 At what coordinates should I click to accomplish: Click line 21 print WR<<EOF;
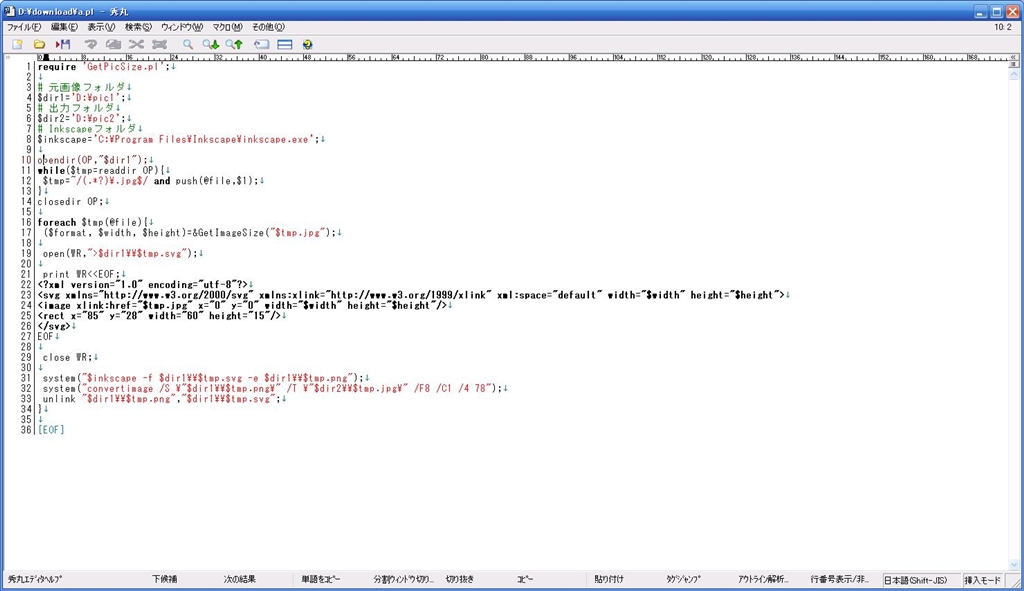82,274
